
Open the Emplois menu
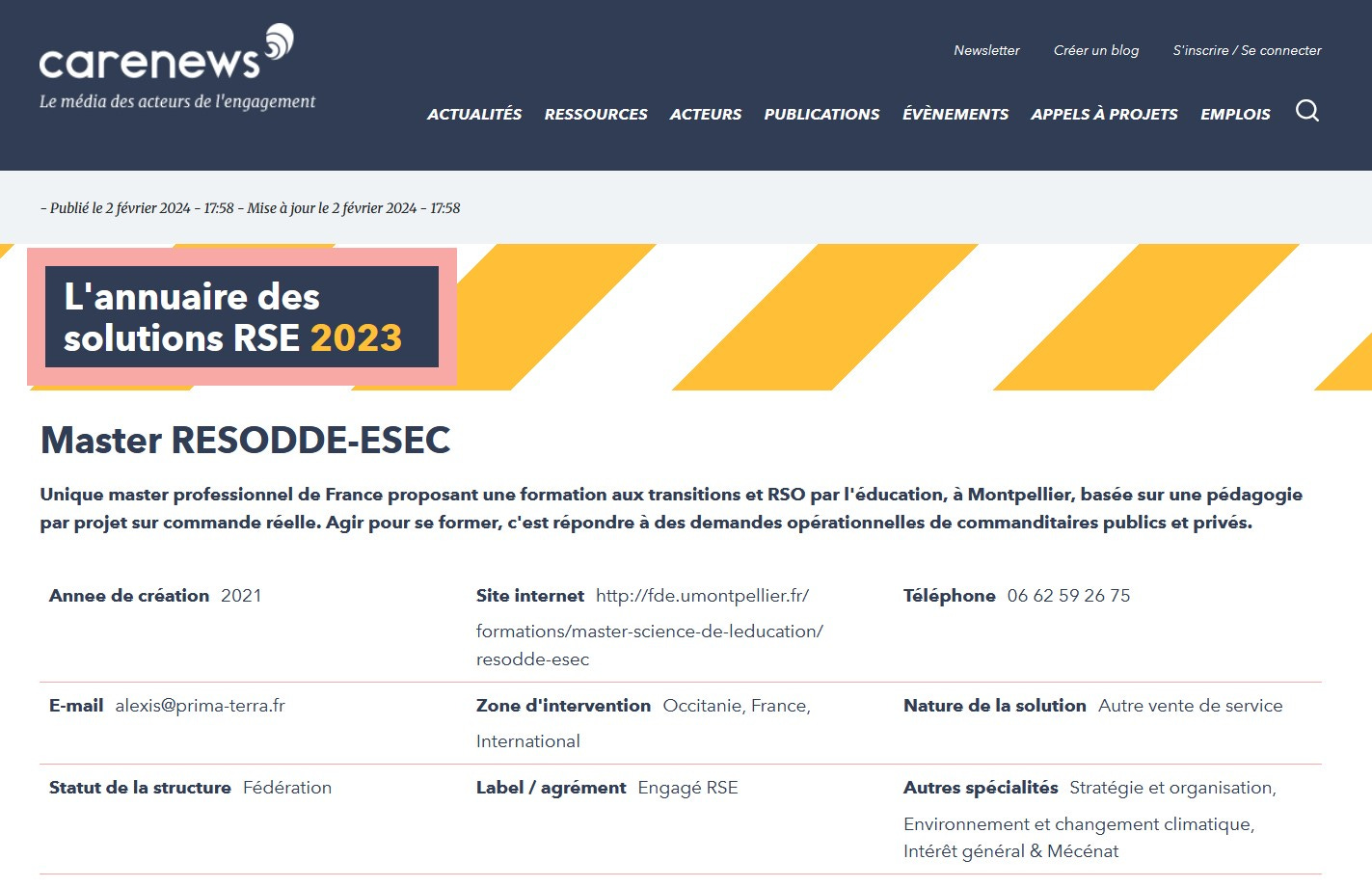pyautogui.click(x=1235, y=114)
